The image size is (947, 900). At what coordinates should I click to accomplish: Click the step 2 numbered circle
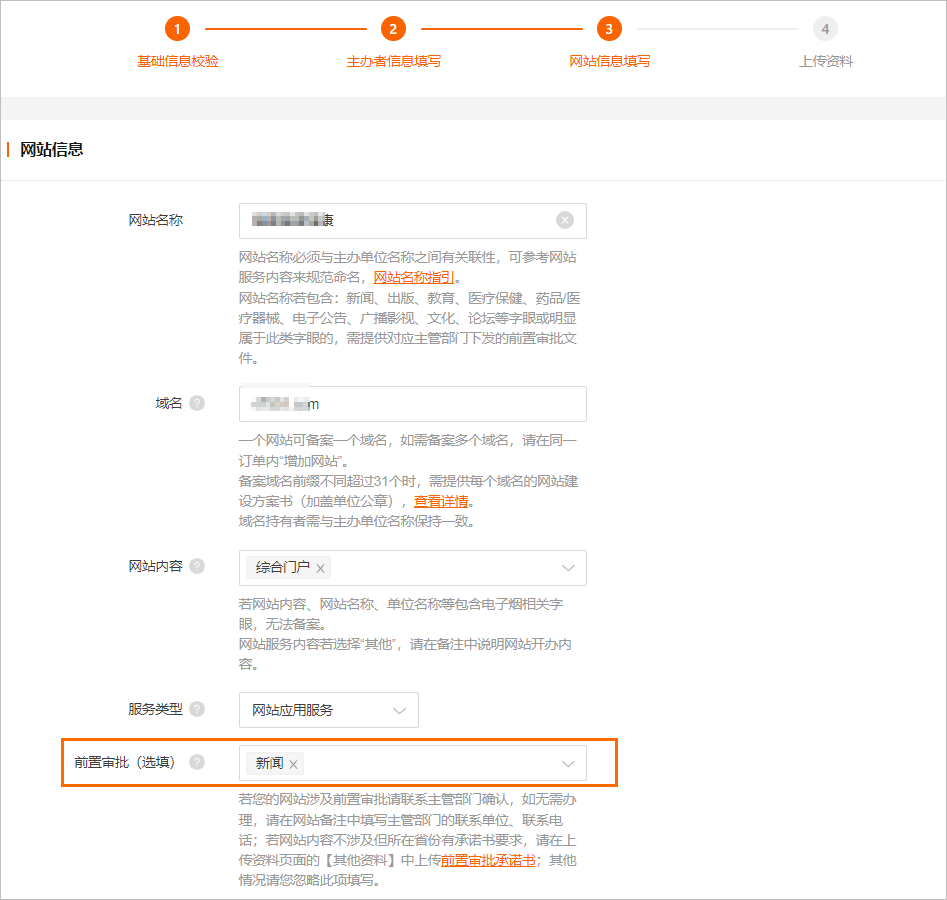click(393, 29)
